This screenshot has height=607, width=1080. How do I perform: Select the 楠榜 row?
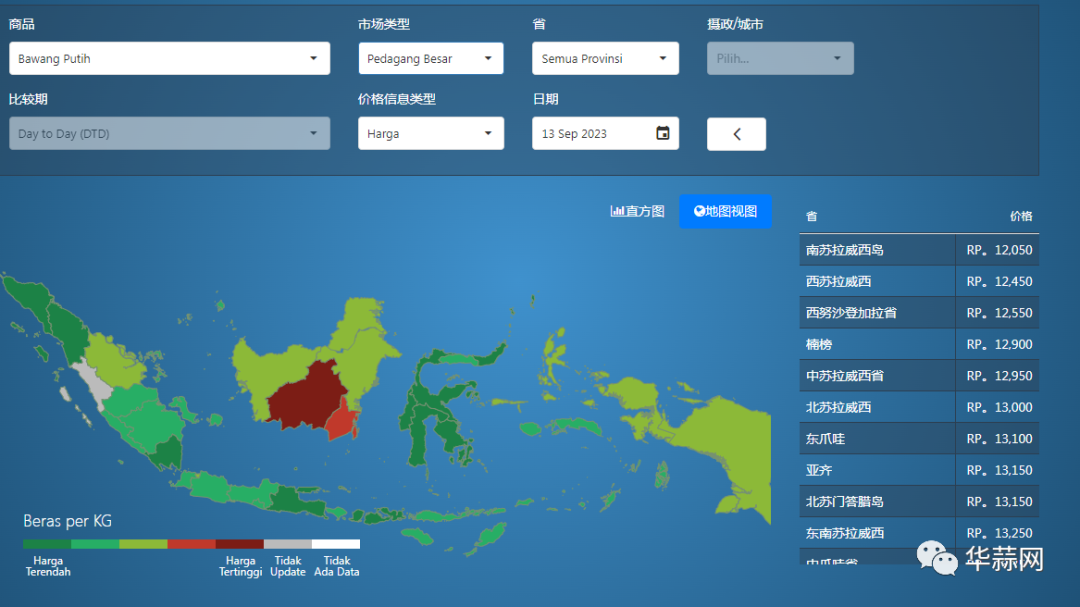pos(919,344)
